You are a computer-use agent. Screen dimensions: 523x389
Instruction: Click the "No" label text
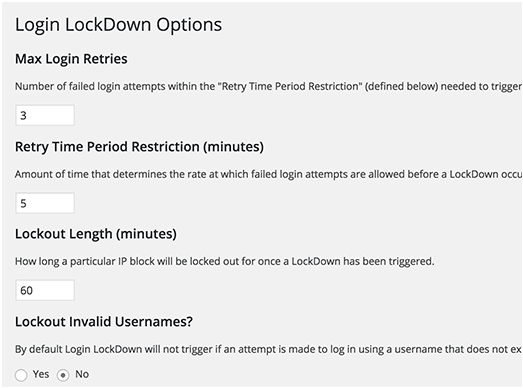click(82, 374)
